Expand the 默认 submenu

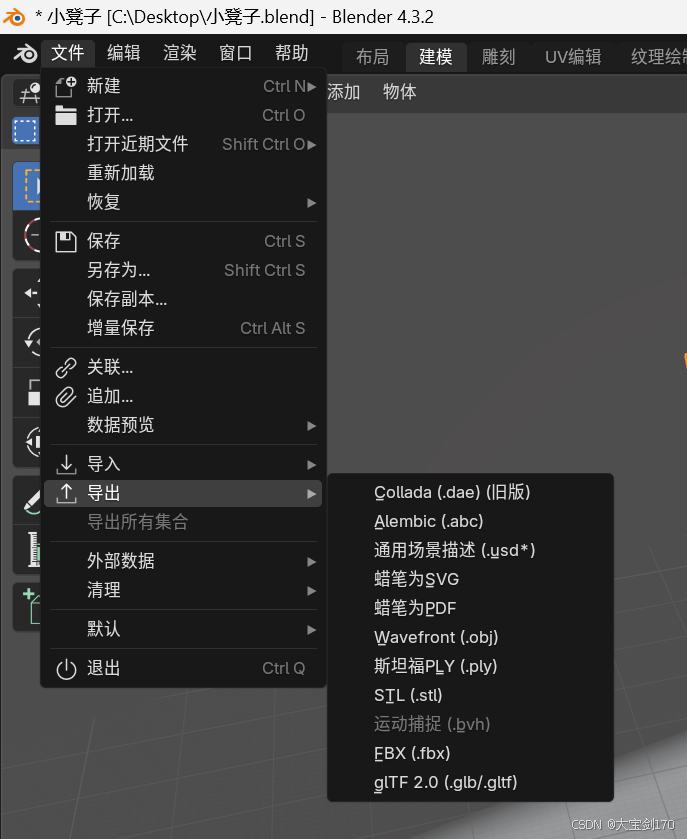183,630
